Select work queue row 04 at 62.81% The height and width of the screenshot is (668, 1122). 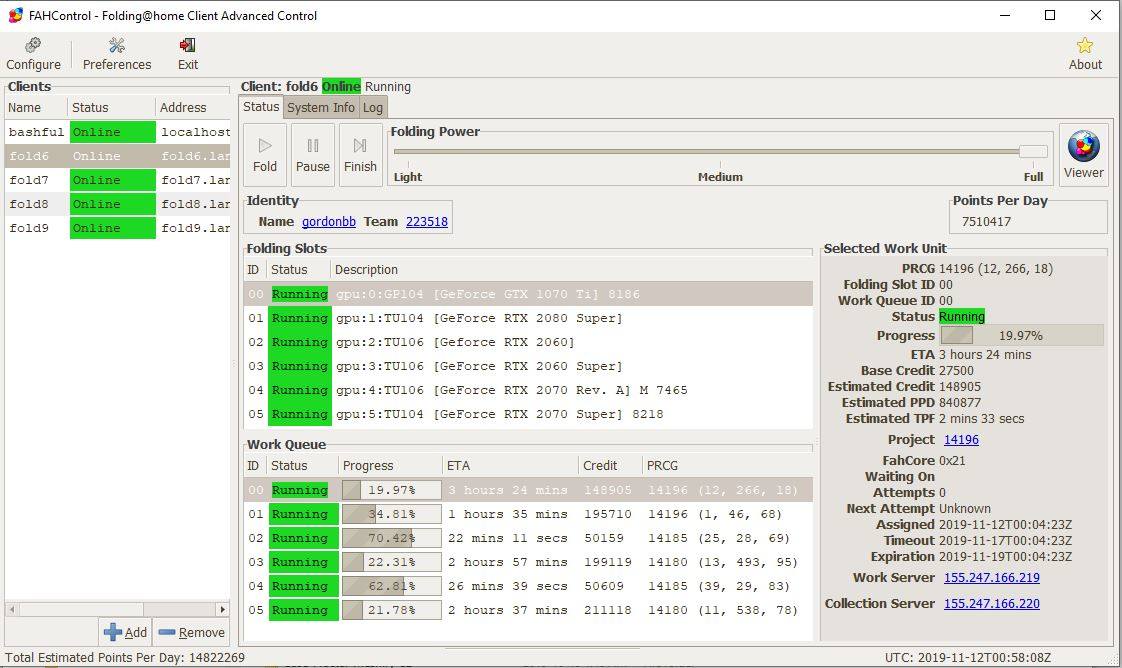pos(528,586)
